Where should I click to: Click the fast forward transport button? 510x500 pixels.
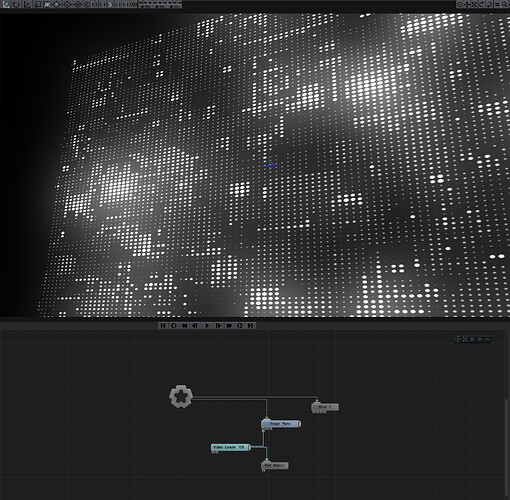(229, 326)
